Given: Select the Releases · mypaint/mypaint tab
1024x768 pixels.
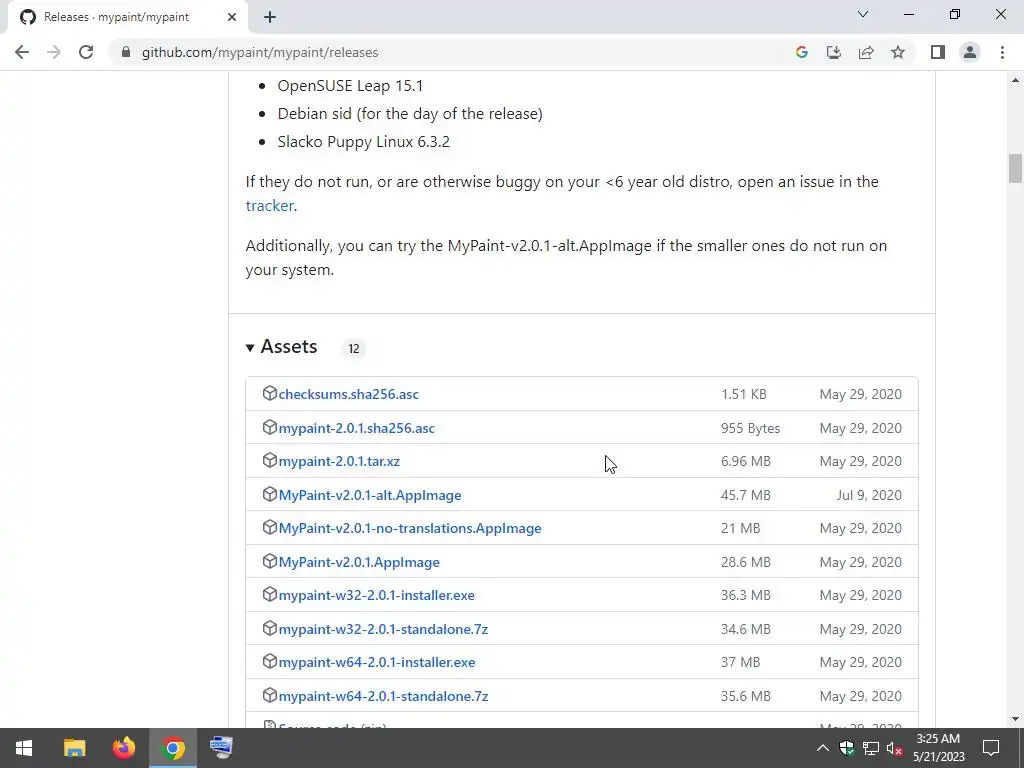Looking at the screenshot, I should pos(128,17).
